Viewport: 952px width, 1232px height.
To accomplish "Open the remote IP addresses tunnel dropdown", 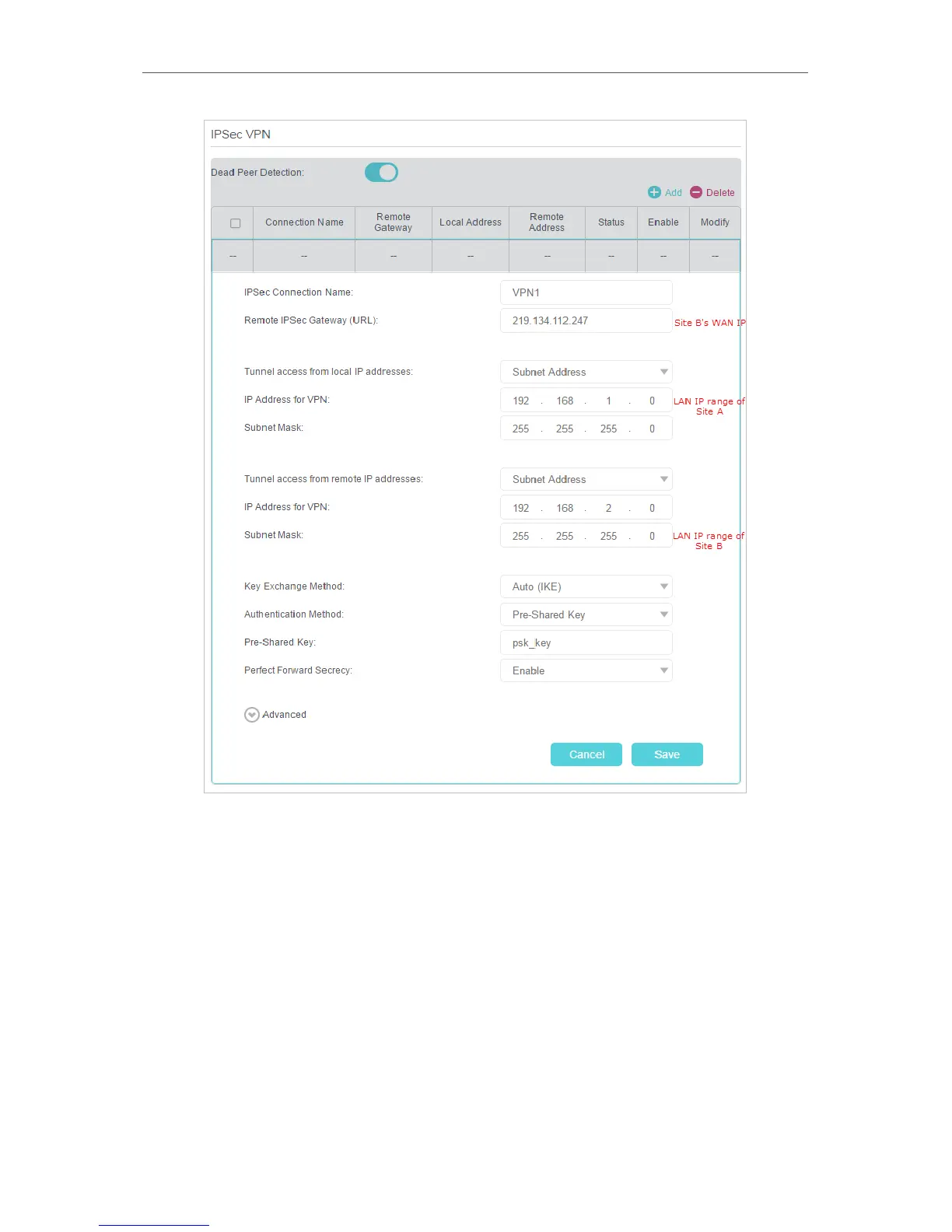I will coord(586,479).
